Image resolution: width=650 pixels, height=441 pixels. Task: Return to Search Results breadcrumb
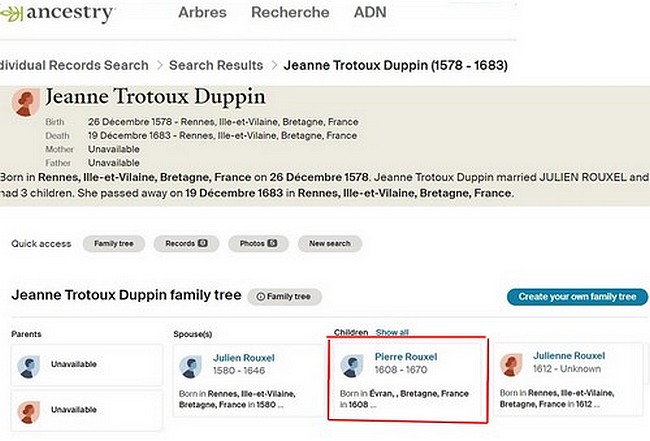(x=215, y=65)
